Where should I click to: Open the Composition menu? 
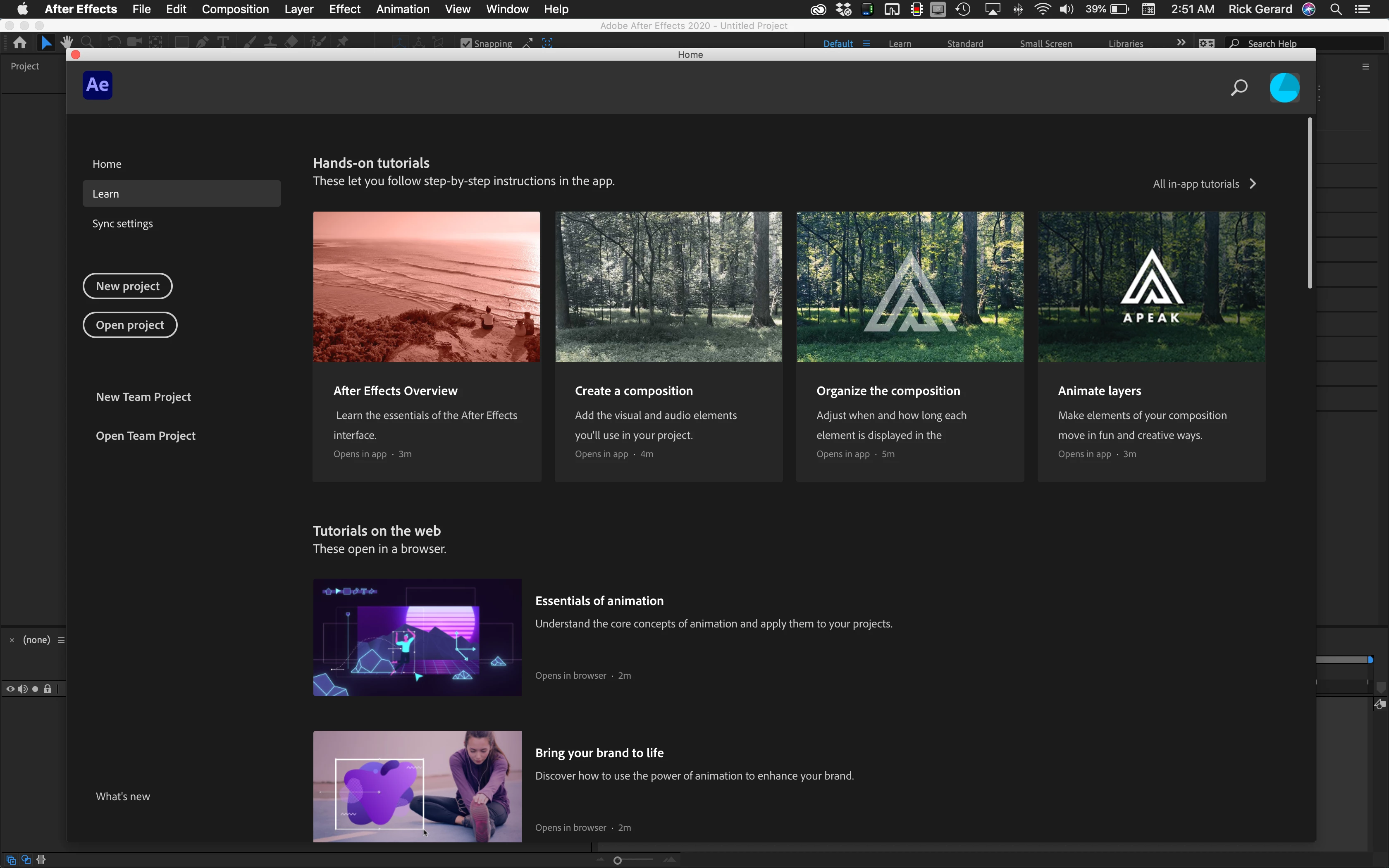pyautogui.click(x=235, y=9)
